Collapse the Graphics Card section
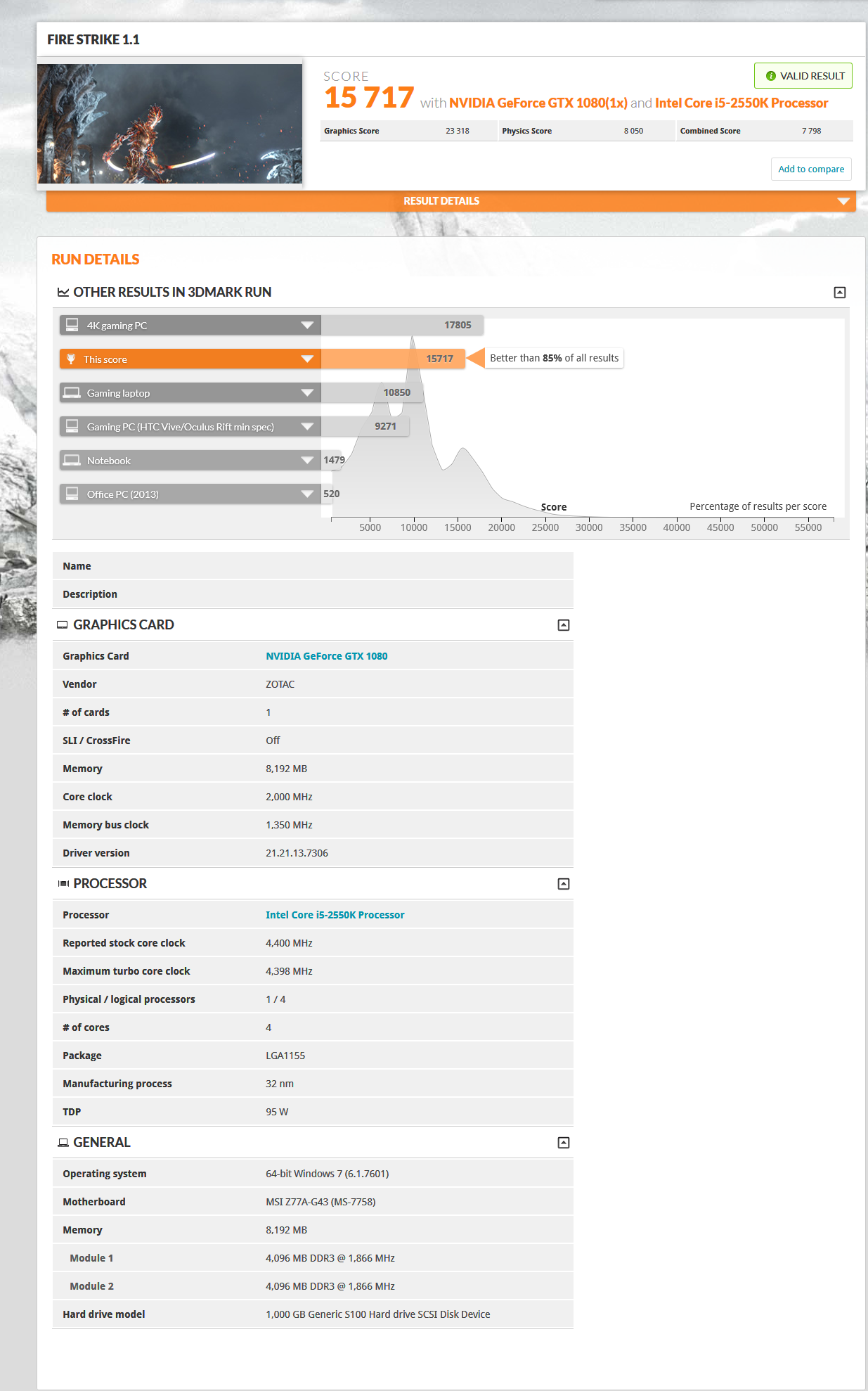The width and height of the screenshot is (868, 1391). click(x=563, y=625)
